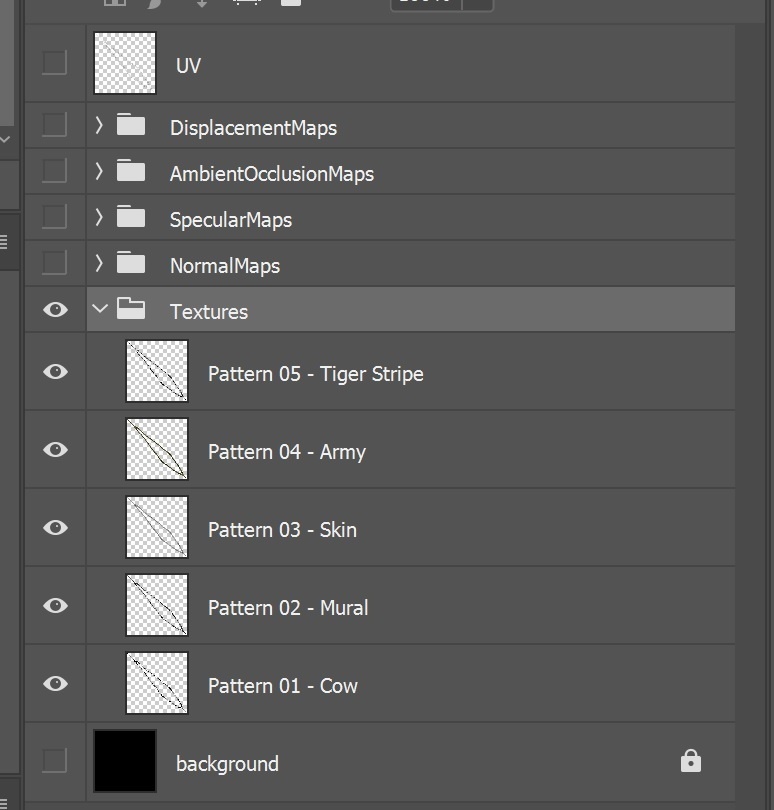This screenshot has width=774, height=810.
Task: Show the UV layer via its visibility box
Action: click(x=55, y=63)
